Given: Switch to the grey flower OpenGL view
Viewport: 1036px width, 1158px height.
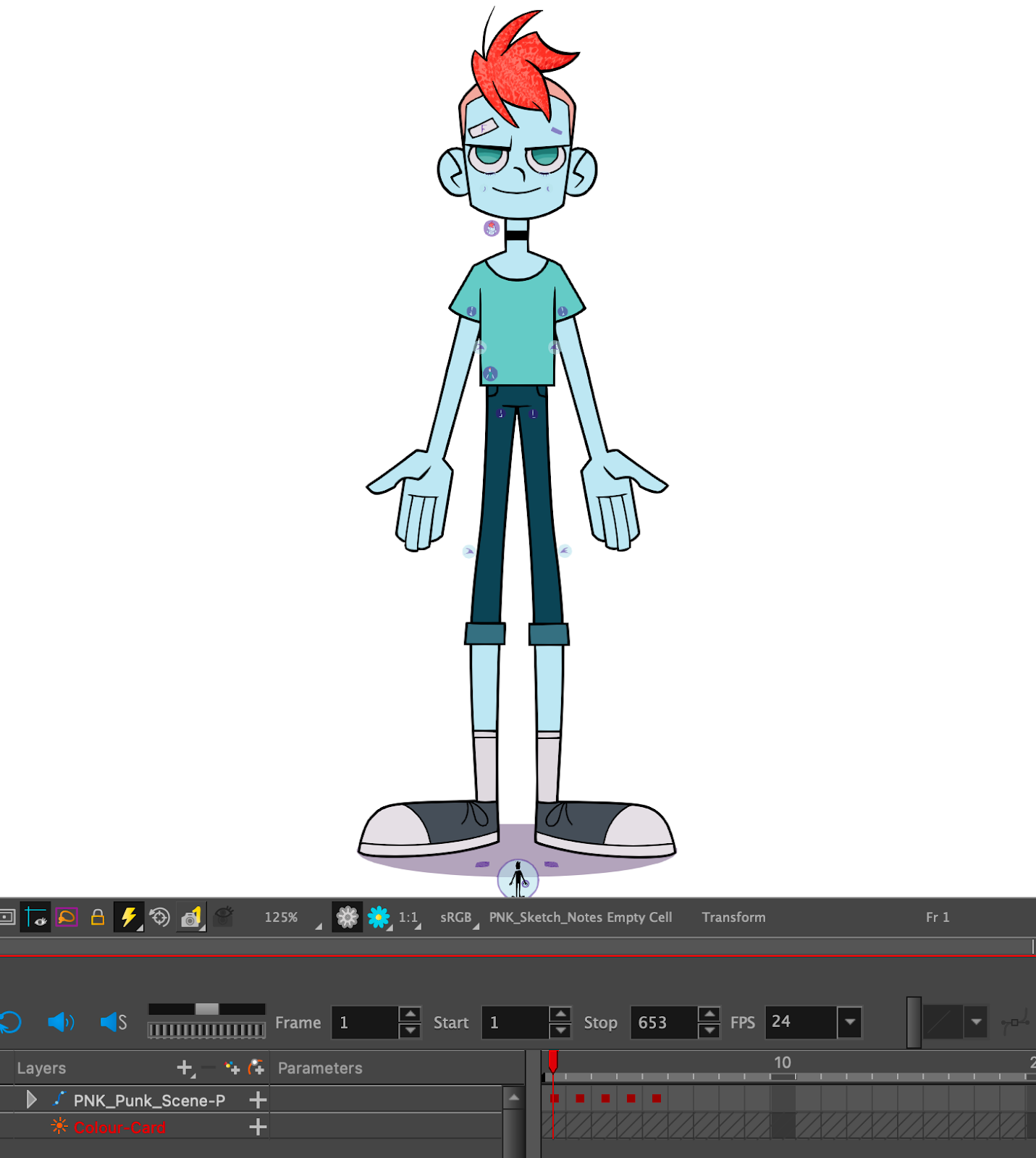Looking at the screenshot, I should click(x=348, y=917).
